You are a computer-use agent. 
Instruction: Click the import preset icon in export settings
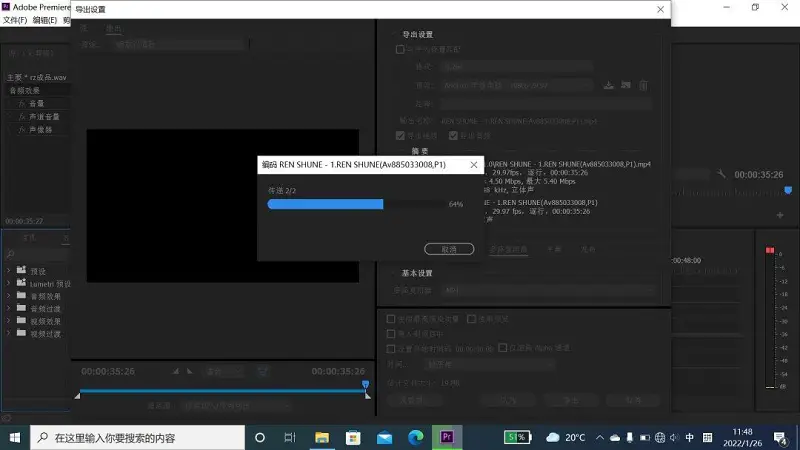(626, 85)
